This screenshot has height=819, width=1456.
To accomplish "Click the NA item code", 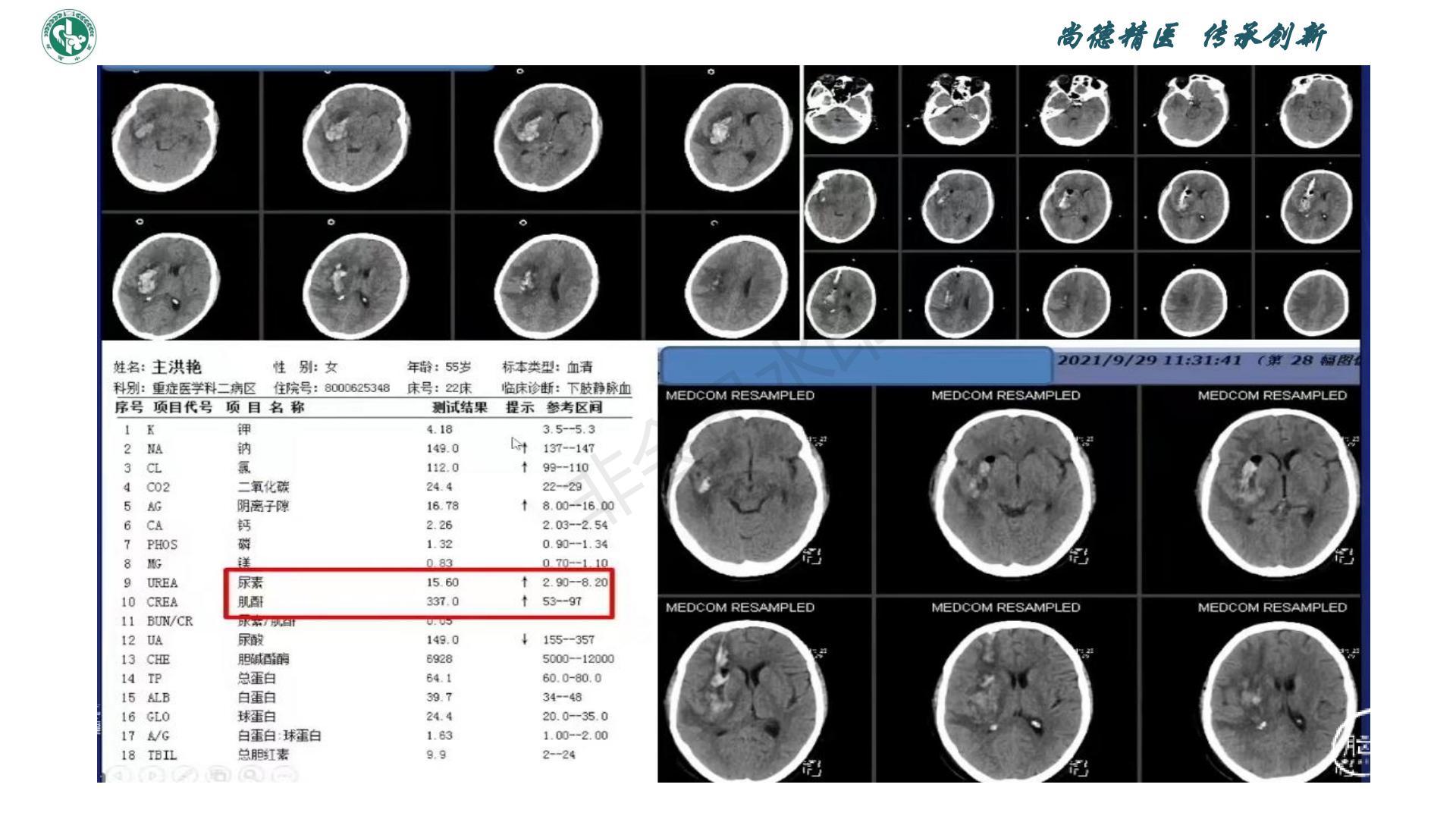I will (x=155, y=448).
